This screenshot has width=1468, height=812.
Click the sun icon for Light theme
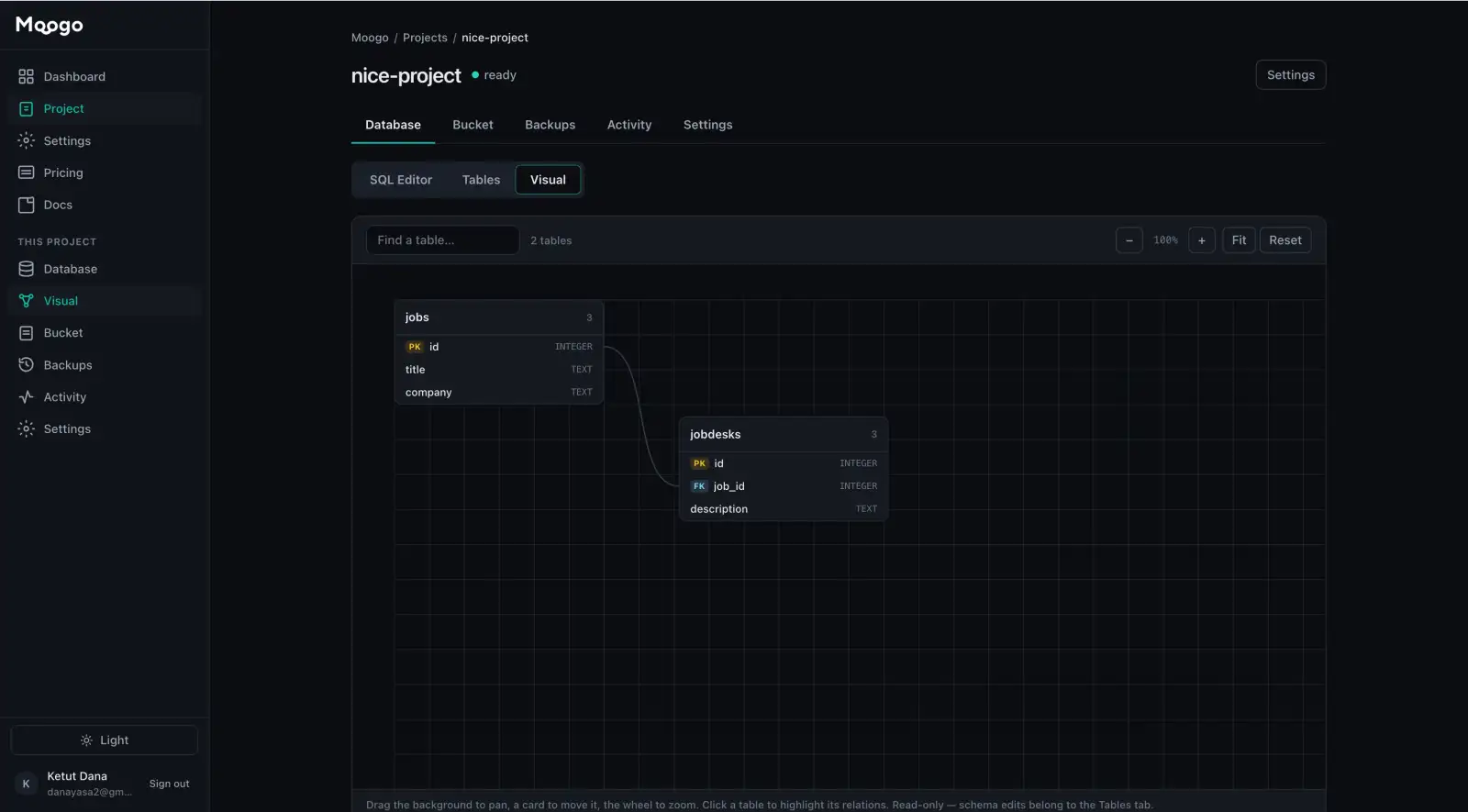[x=86, y=740]
